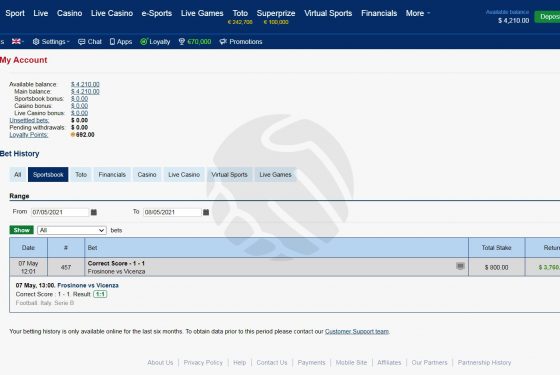Open Promotions megaphone link

241,42
